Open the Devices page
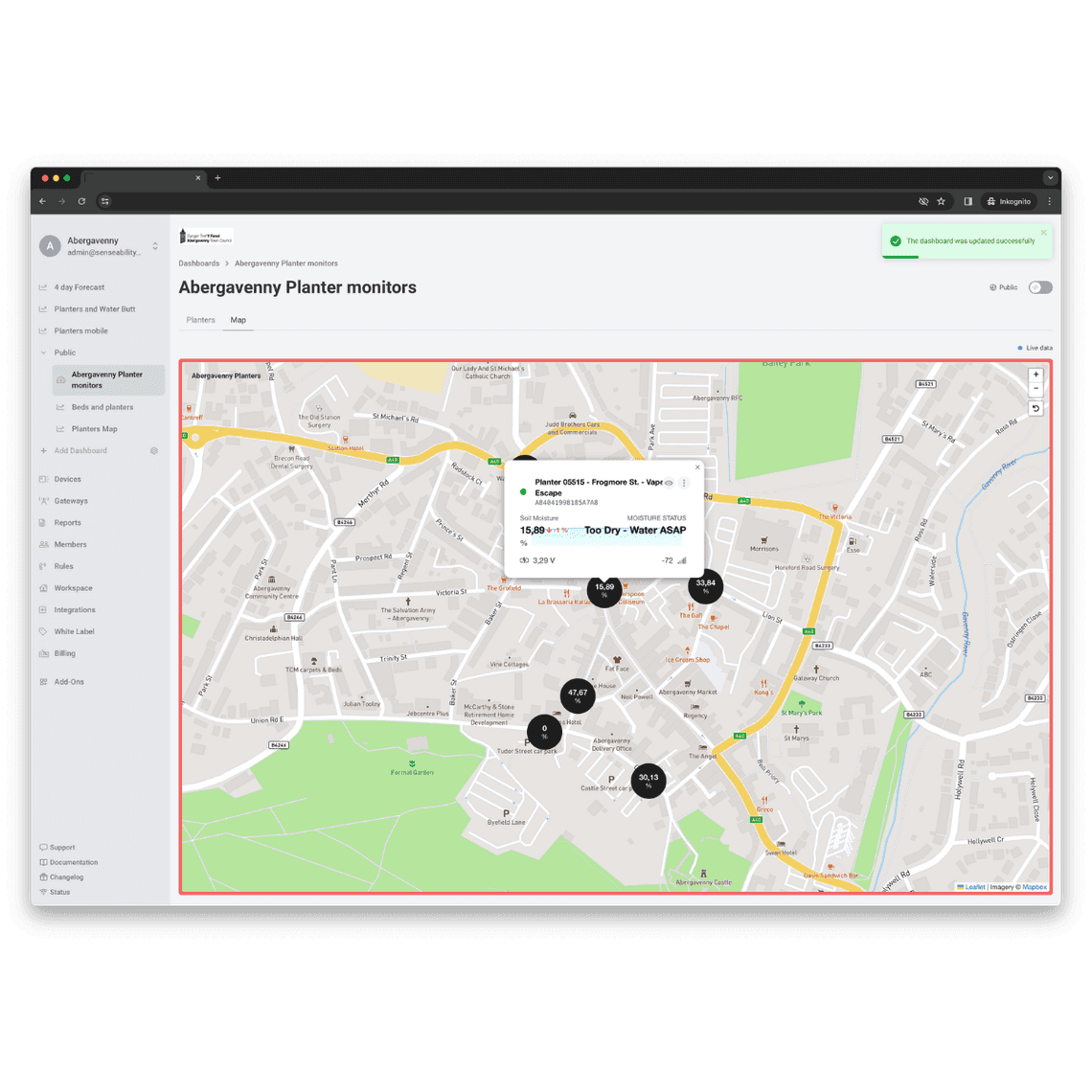Viewport: 1092px width, 1092px height. tap(68, 479)
